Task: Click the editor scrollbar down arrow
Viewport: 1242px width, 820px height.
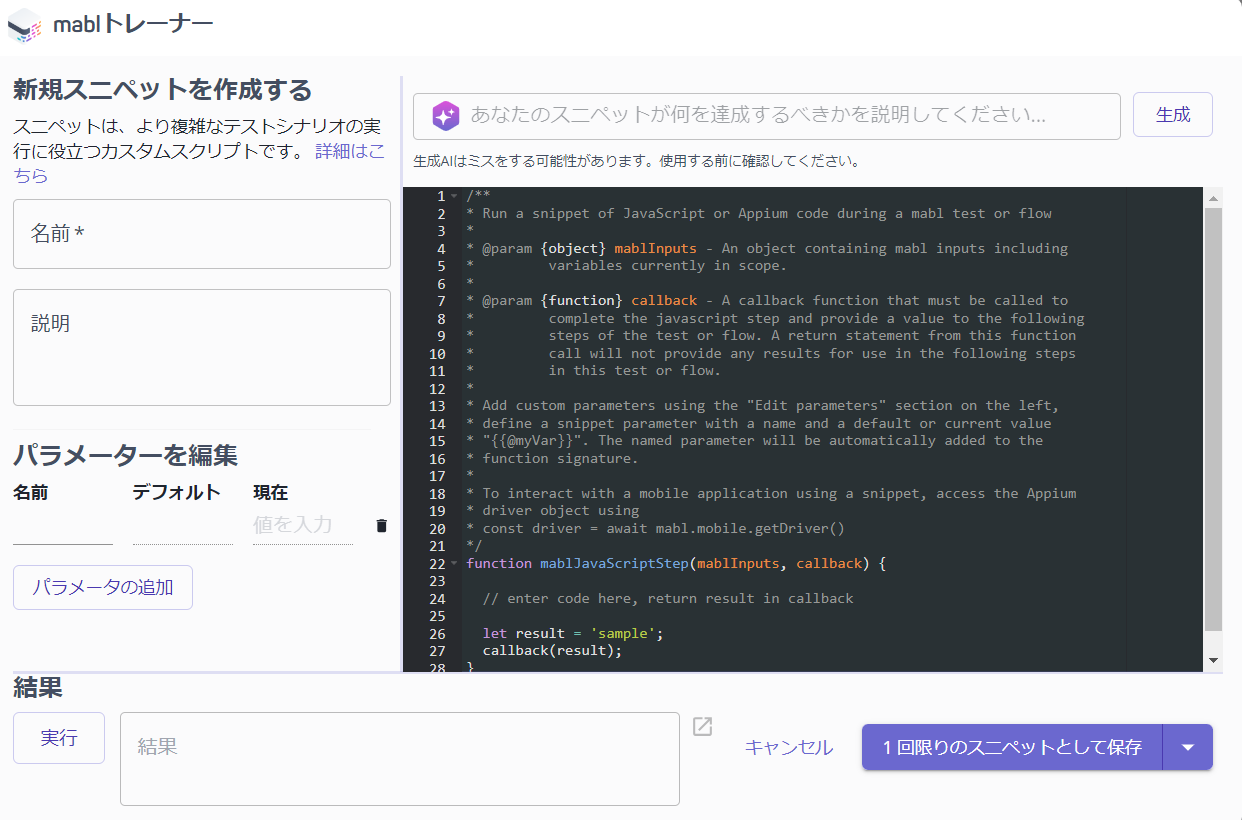Action: click(1213, 661)
